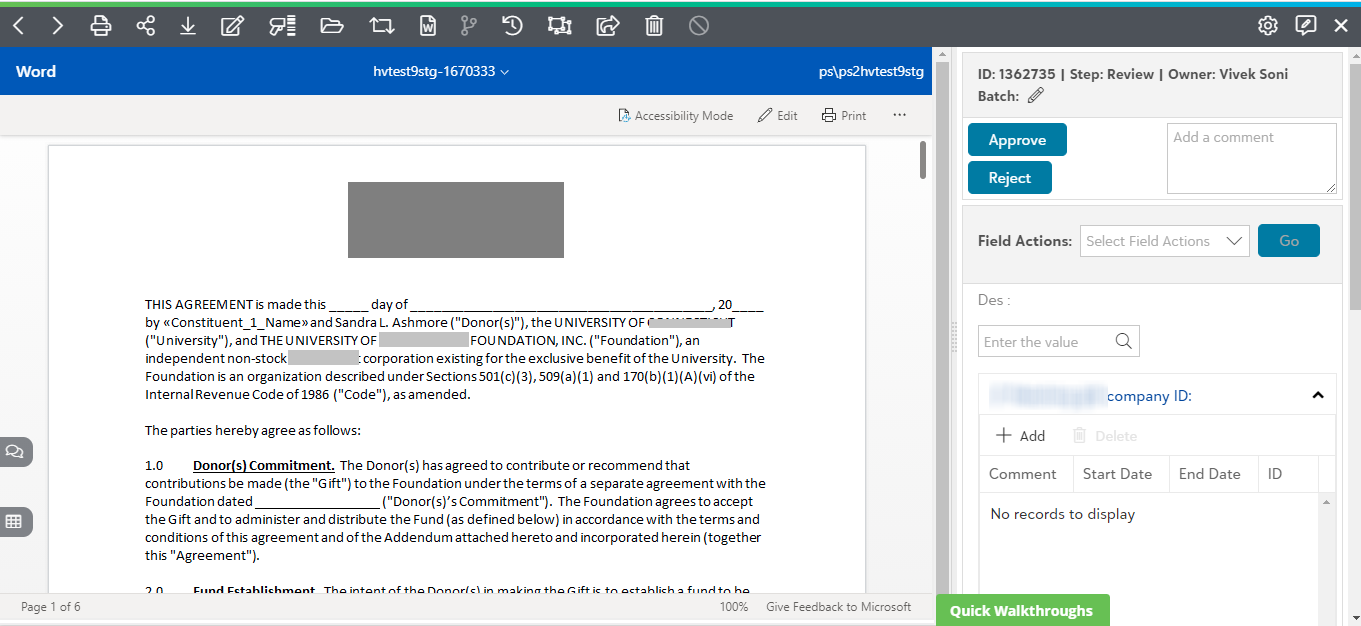Click Page 1 of 6 in status bar
This screenshot has height=626, width=1361.
[51, 607]
